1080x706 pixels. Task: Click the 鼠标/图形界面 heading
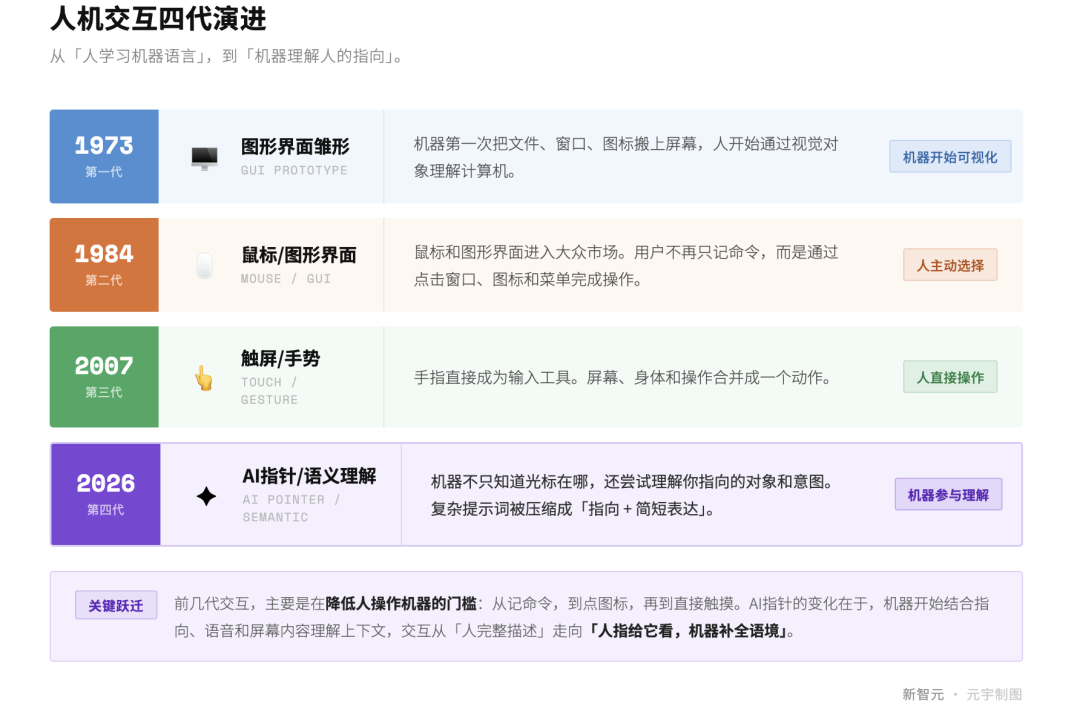[298, 256]
